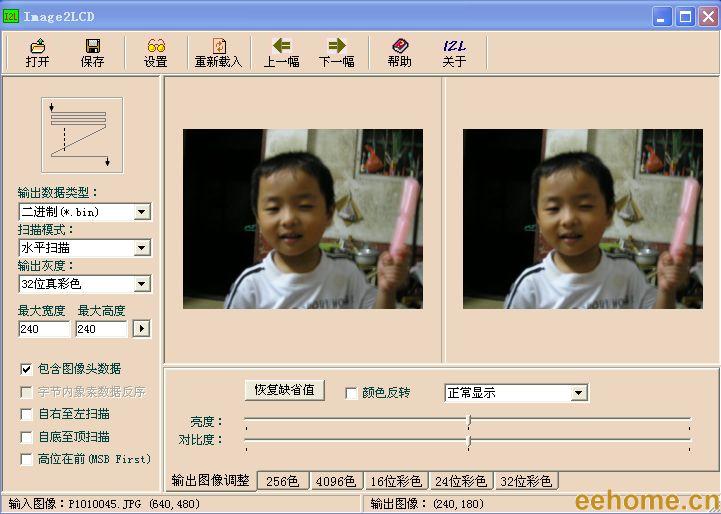Image resolution: width=721 pixels, height=514 pixels.
Task: Click the 输出数据类型 label
Action: pos(57,193)
